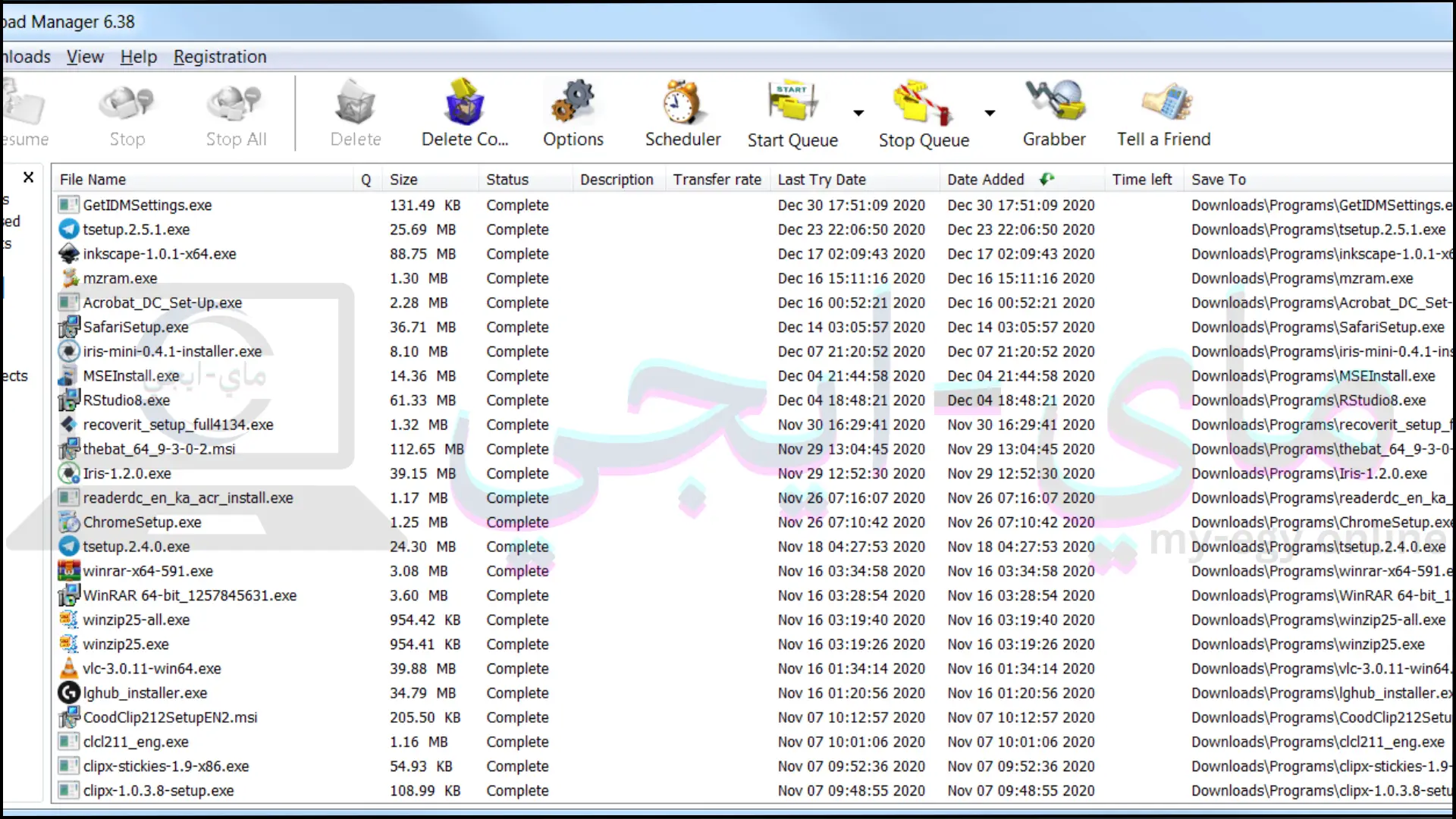Screen dimensions: 1456x819
Task: Select readerdc_en_ka_acr_install.exe file name
Action: pyautogui.click(x=188, y=497)
